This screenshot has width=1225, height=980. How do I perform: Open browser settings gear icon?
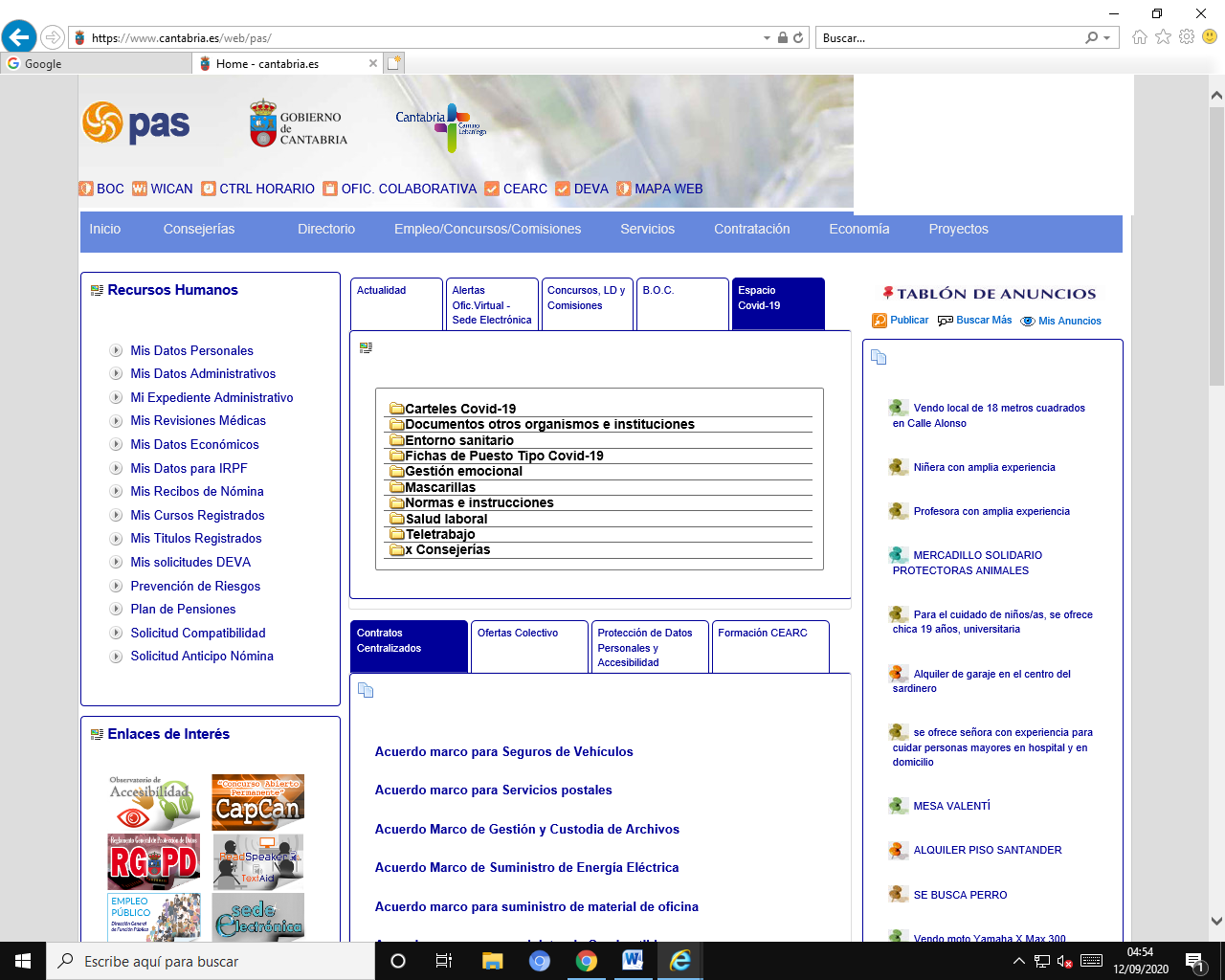[1187, 37]
